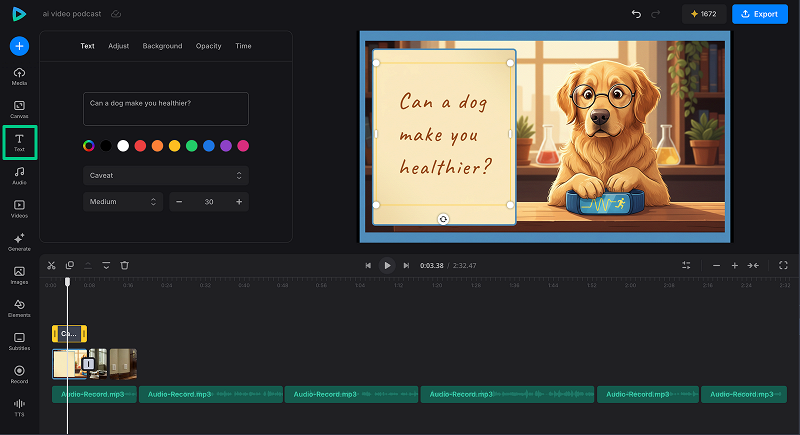The height and width of the screenshot is (435, 800).
Task: Open the Elements panel
Action: 19,308
